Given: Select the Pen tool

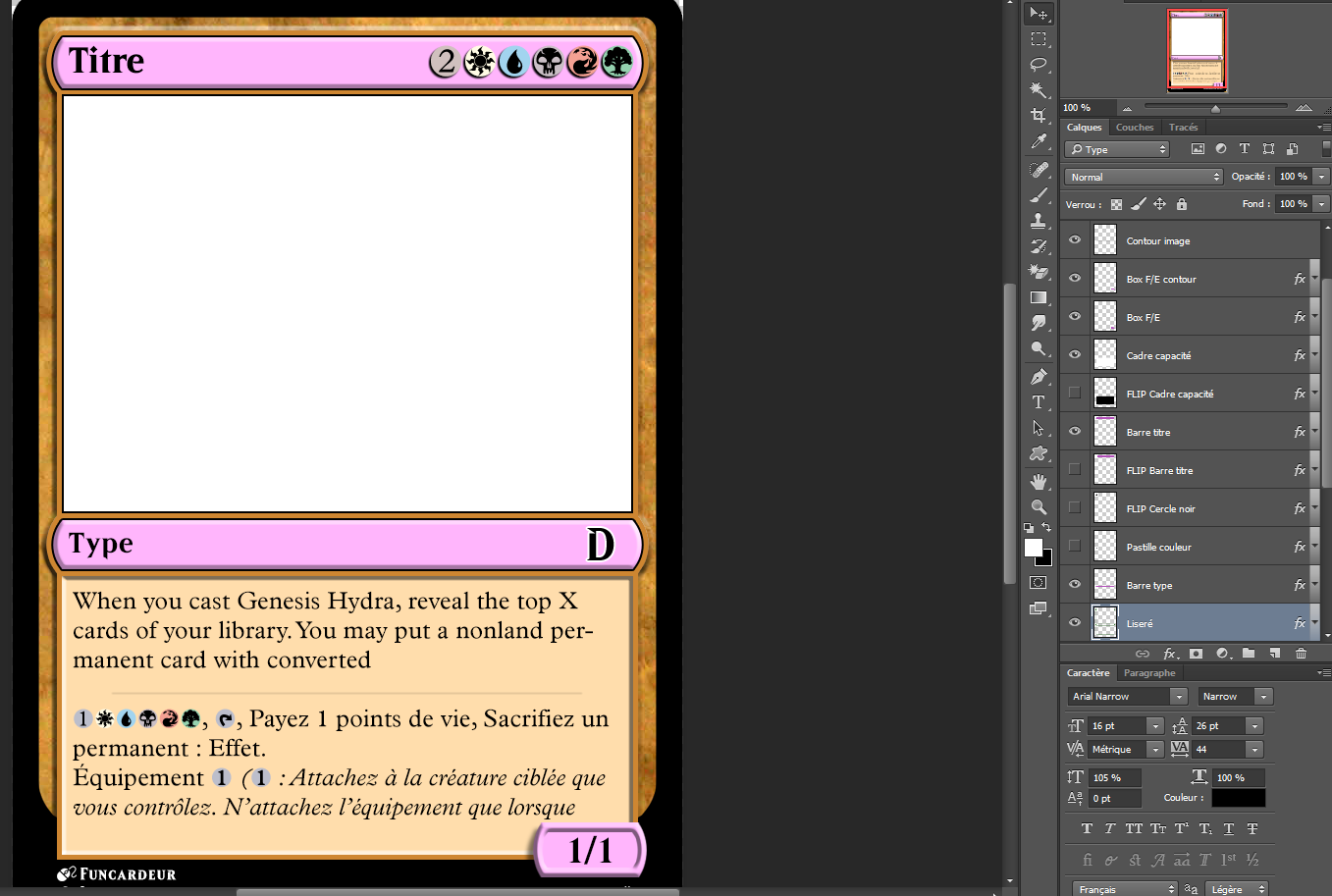Looking at the screenshot, I should (x=1039, y=377).
